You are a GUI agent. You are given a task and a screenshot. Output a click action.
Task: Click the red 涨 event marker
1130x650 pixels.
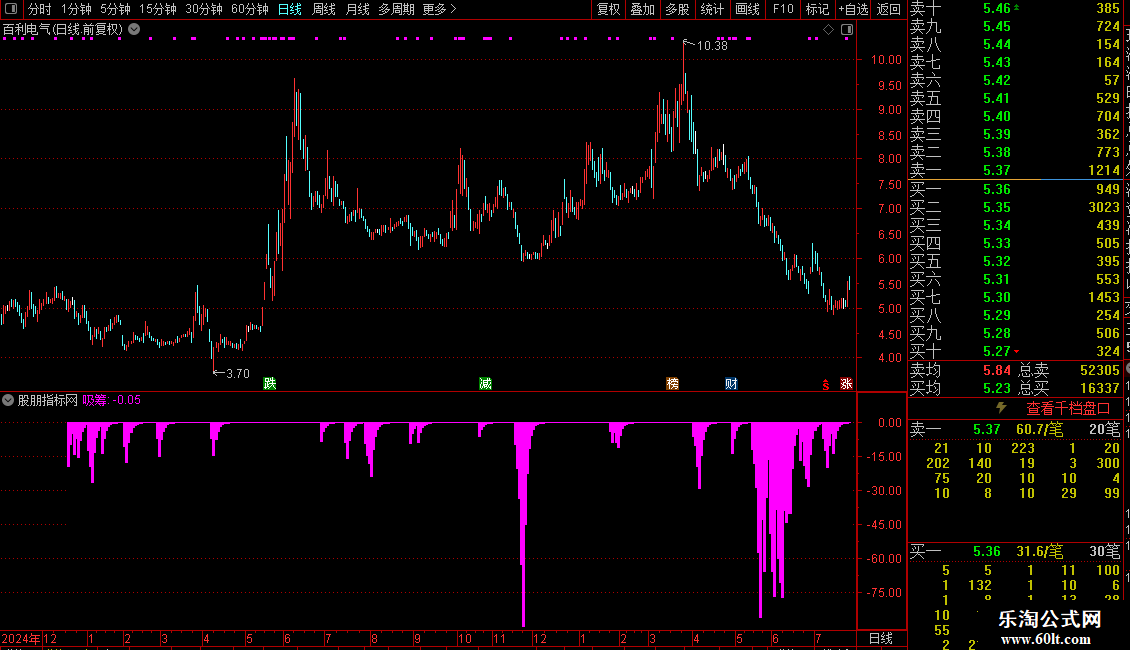pos(846,383)
